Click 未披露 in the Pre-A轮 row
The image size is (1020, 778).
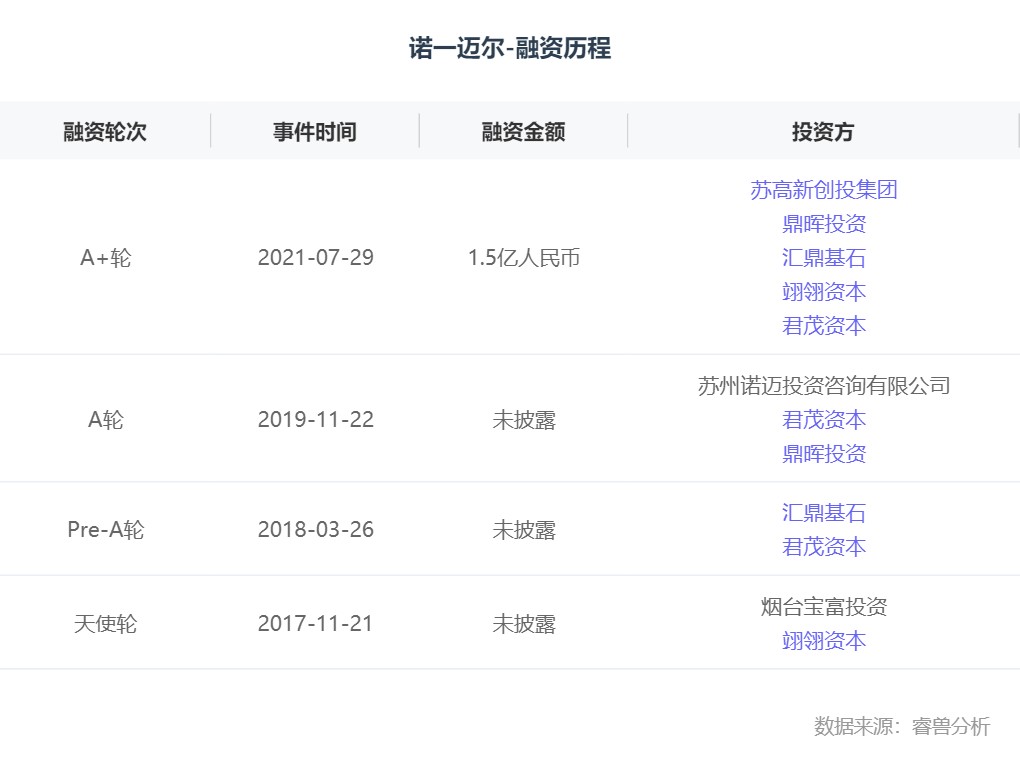pos(524,530)
